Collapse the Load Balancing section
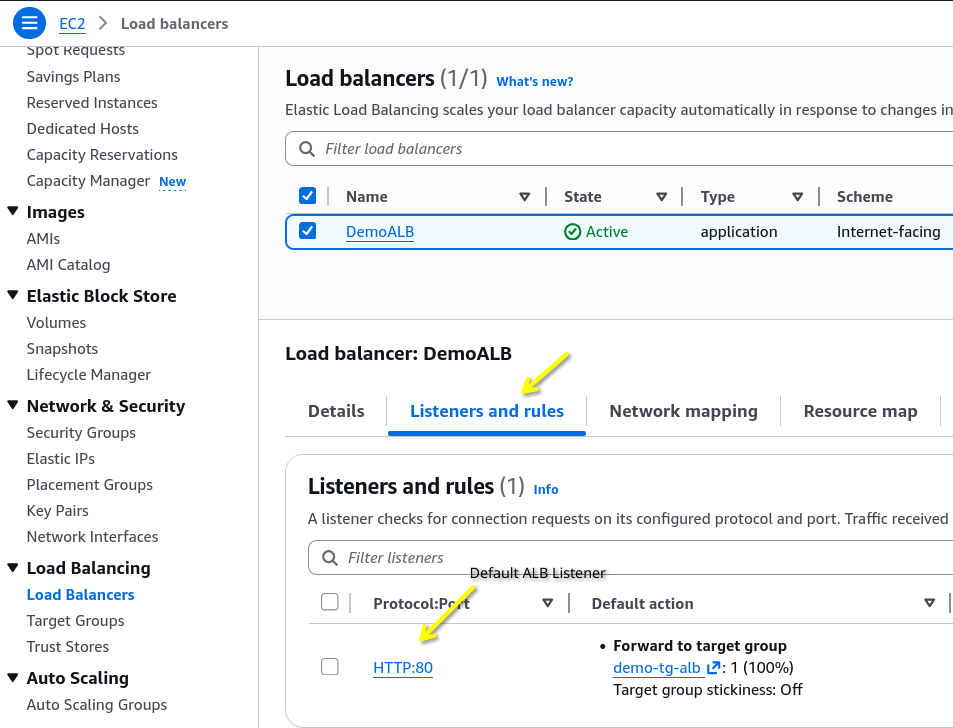 [13, 568]
